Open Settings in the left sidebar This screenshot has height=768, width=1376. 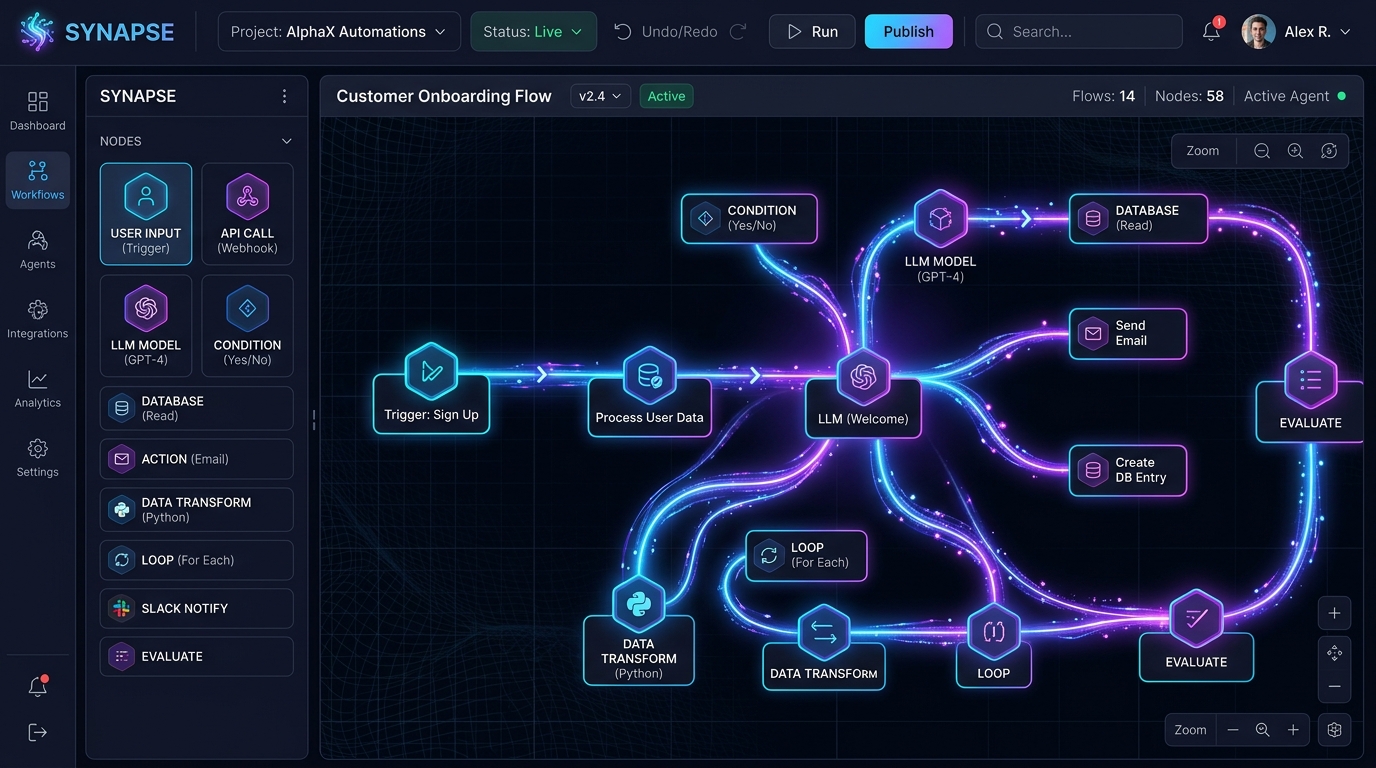tap(38, 457)
